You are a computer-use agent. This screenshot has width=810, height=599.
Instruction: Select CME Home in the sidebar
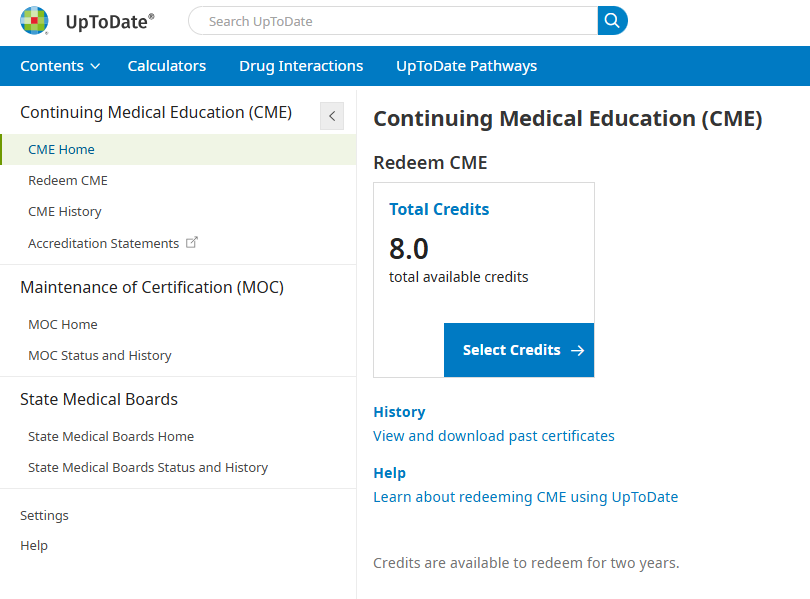(178, 150)
